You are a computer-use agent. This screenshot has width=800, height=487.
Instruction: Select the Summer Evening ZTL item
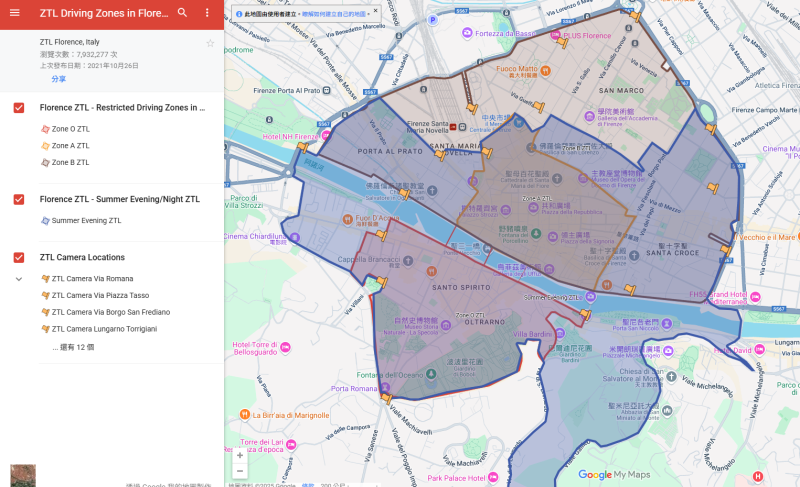[x=86, y=220]
